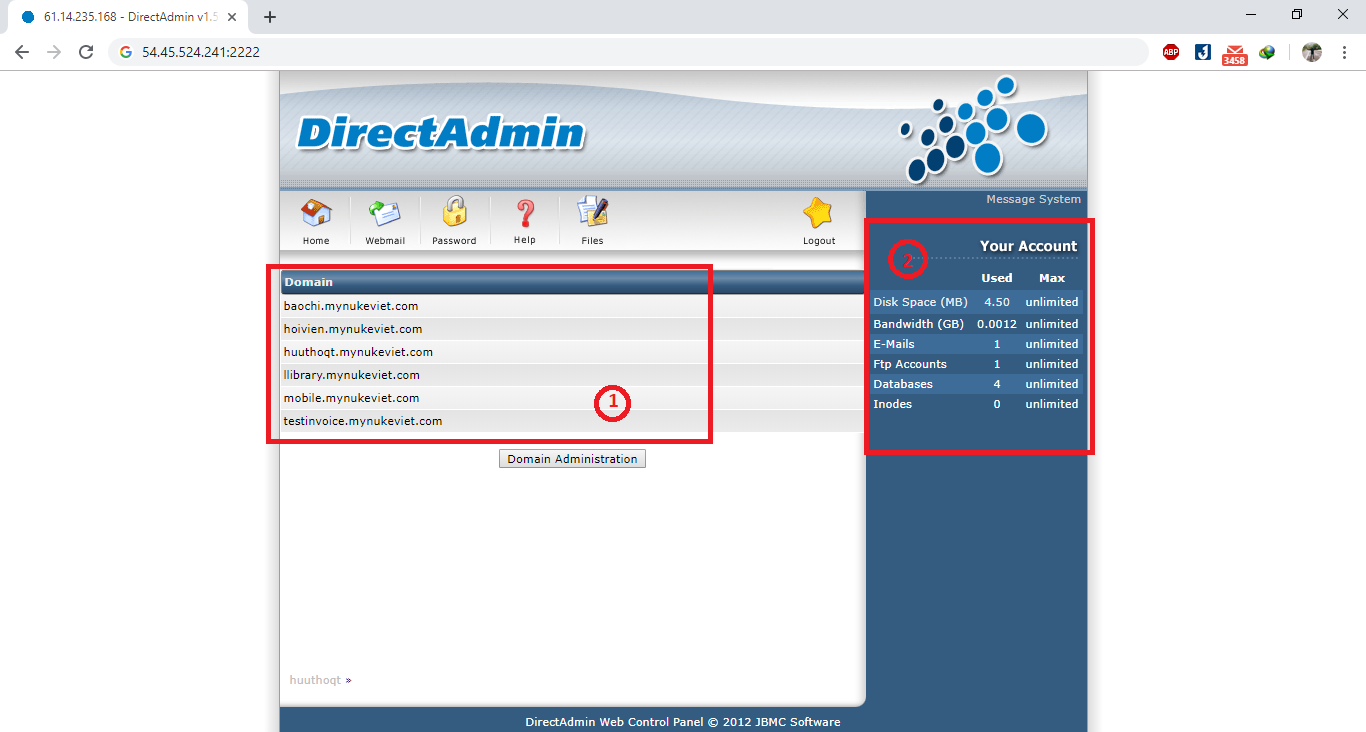The height and width of the screenshot is (732, 1366).
Task: Open the mobile.mynukeviet.com domain
Action: [x=351, y=398]
